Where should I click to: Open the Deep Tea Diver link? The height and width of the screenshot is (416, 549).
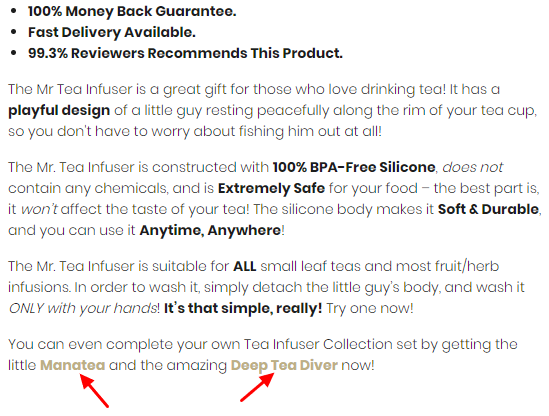click(284, 366)
